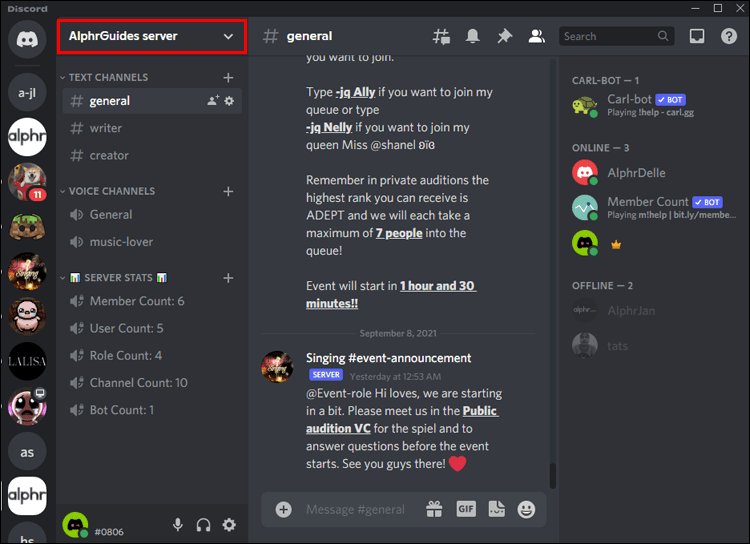
Task: Open the crowned server owner profile
Action: (655, 243)
